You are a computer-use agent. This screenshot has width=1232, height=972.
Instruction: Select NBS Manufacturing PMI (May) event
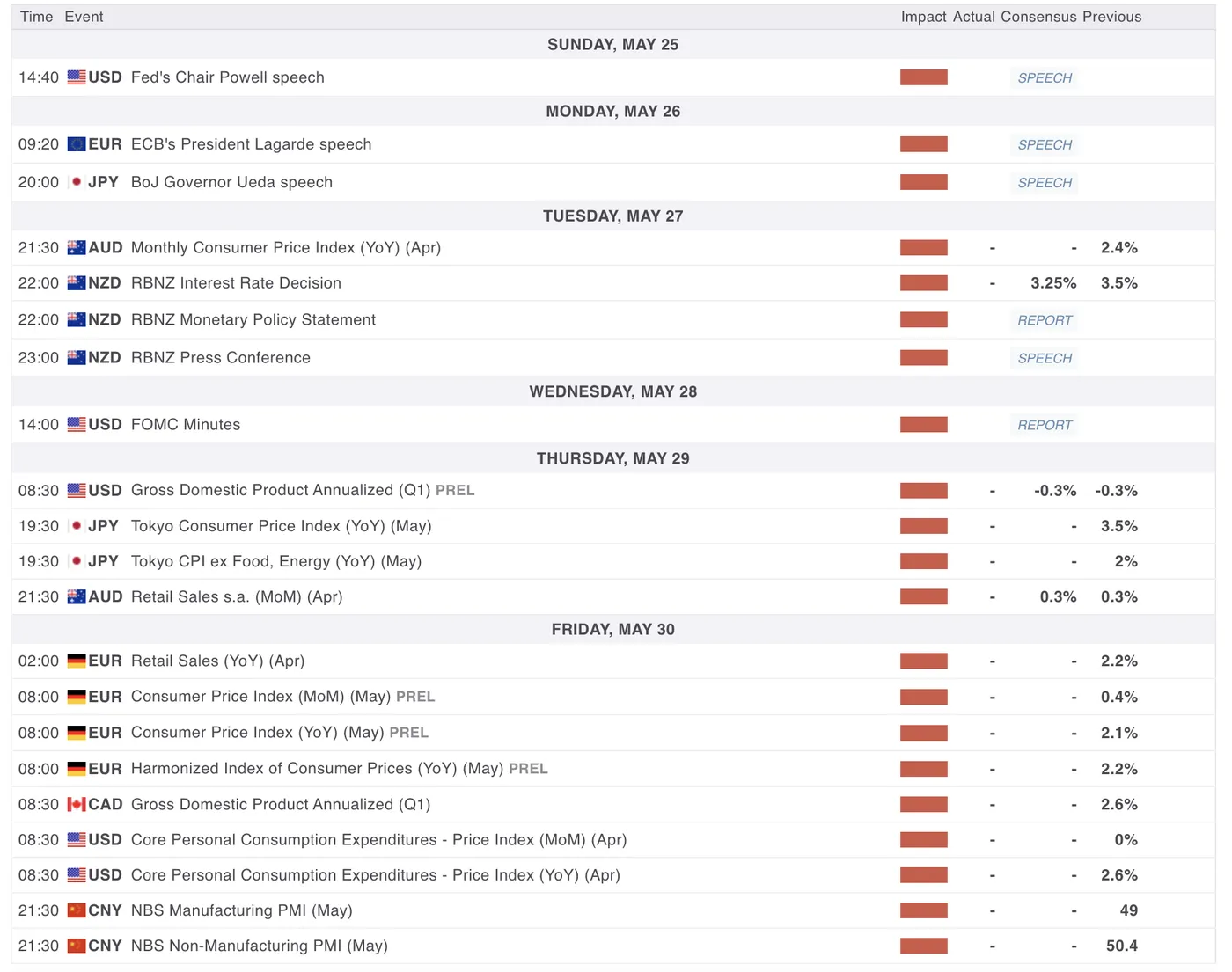point(242,910)
